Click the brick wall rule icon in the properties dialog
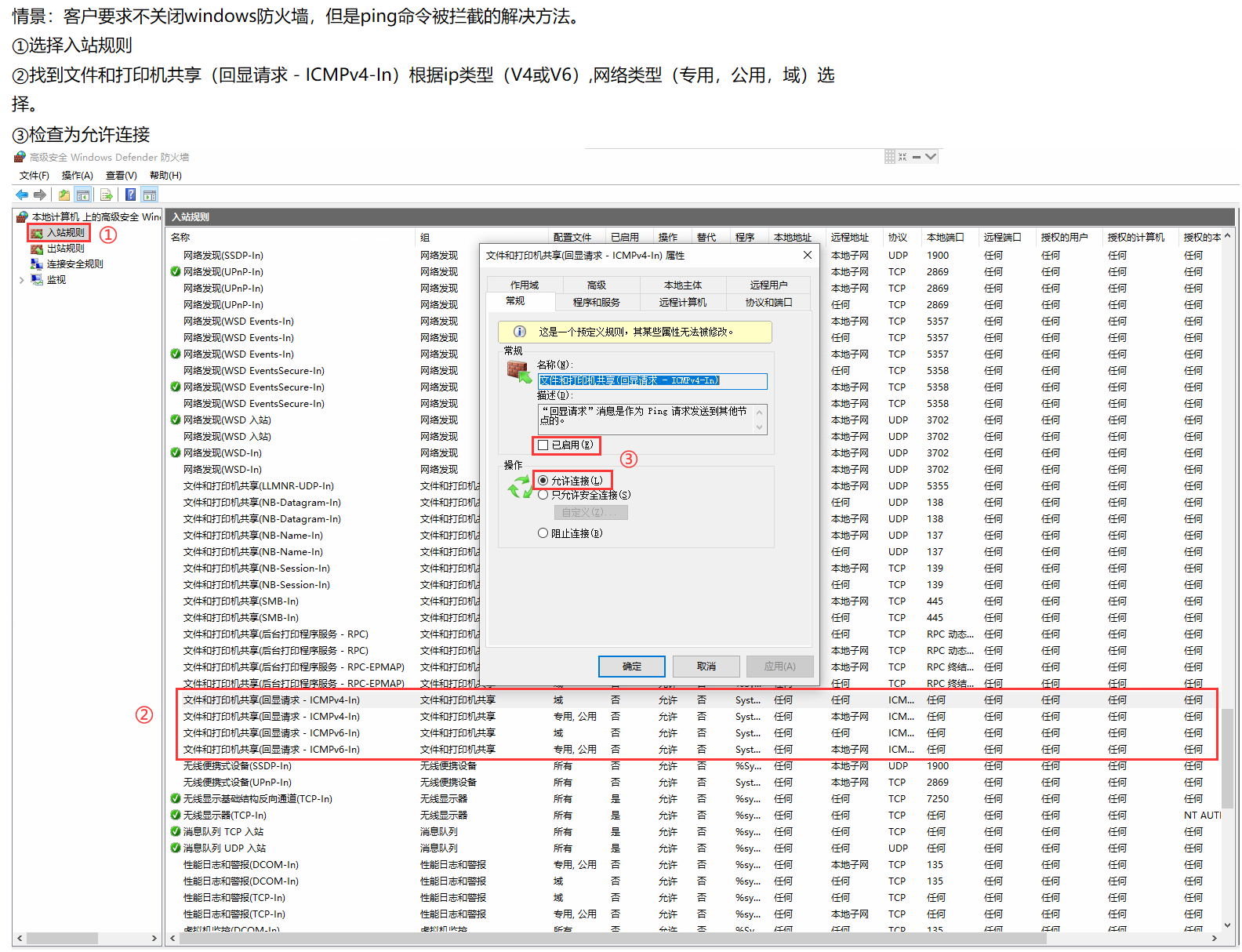 tap(519, 371)
